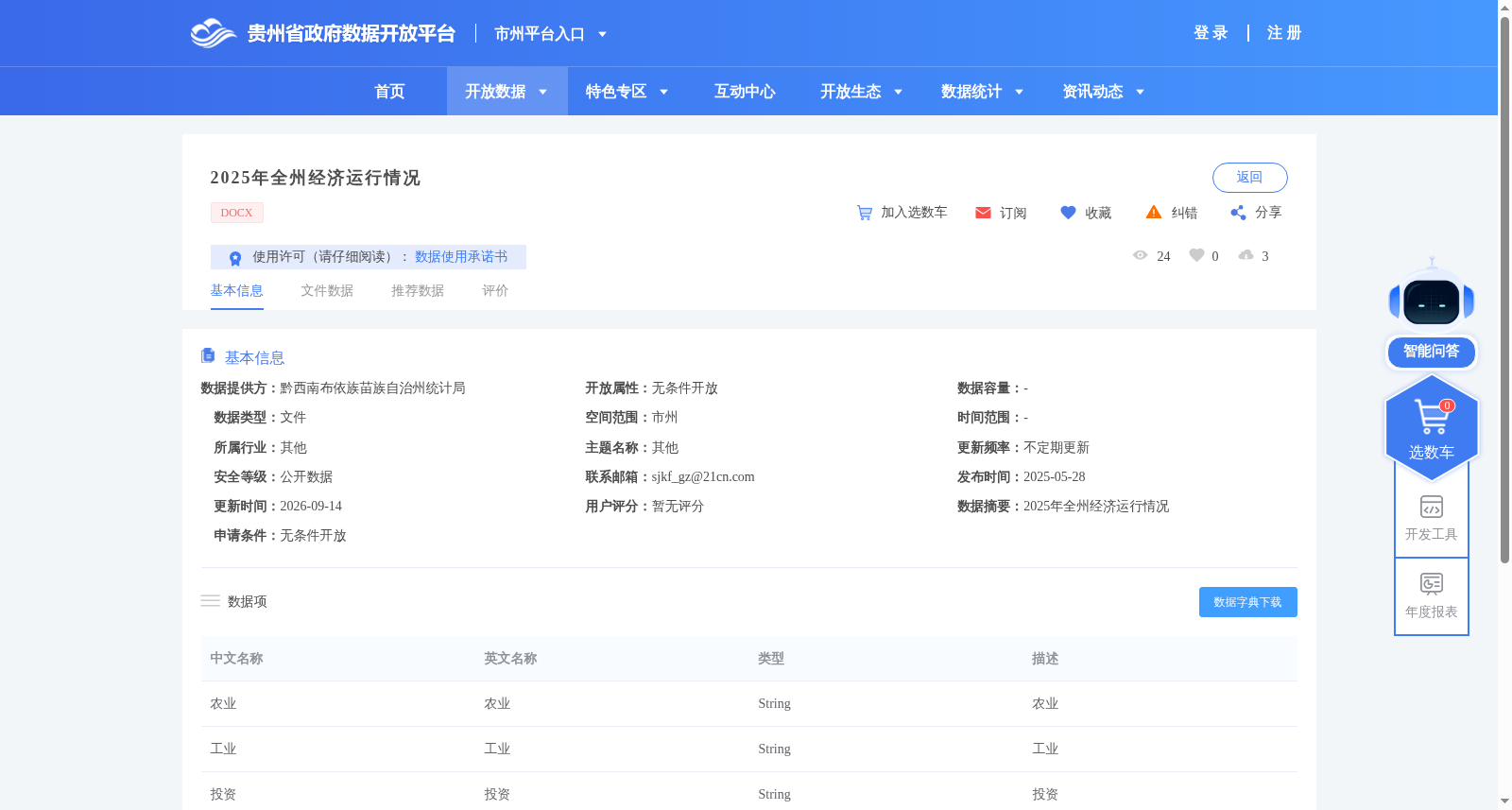Switch to the 推荐数据 tab
Viewport: 1512px width, 810px height.
[418, 291]
